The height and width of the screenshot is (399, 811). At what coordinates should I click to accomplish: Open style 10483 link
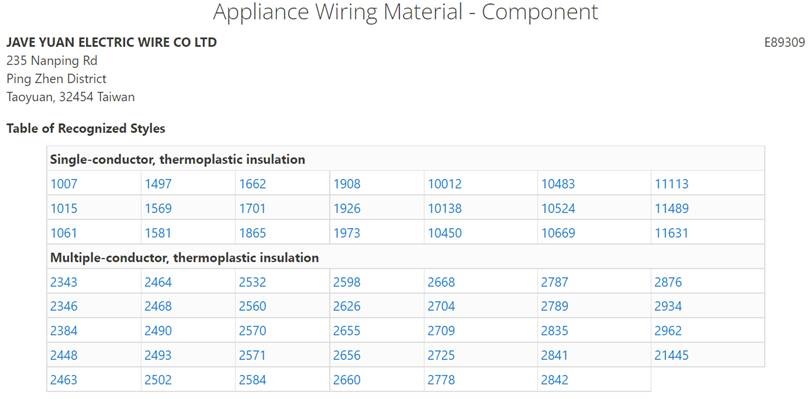pos(558,184)
